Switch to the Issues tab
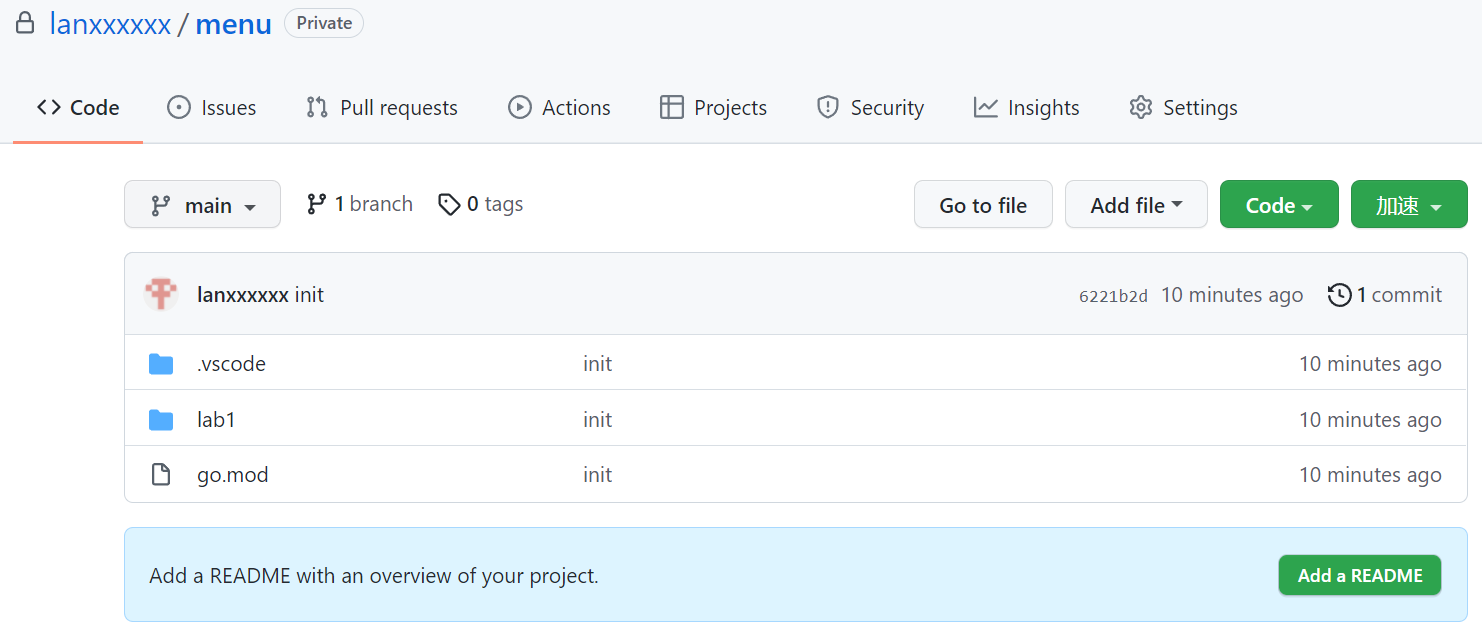The width and height of the screenshot is (1482, 628). click(x=211, y=108)
